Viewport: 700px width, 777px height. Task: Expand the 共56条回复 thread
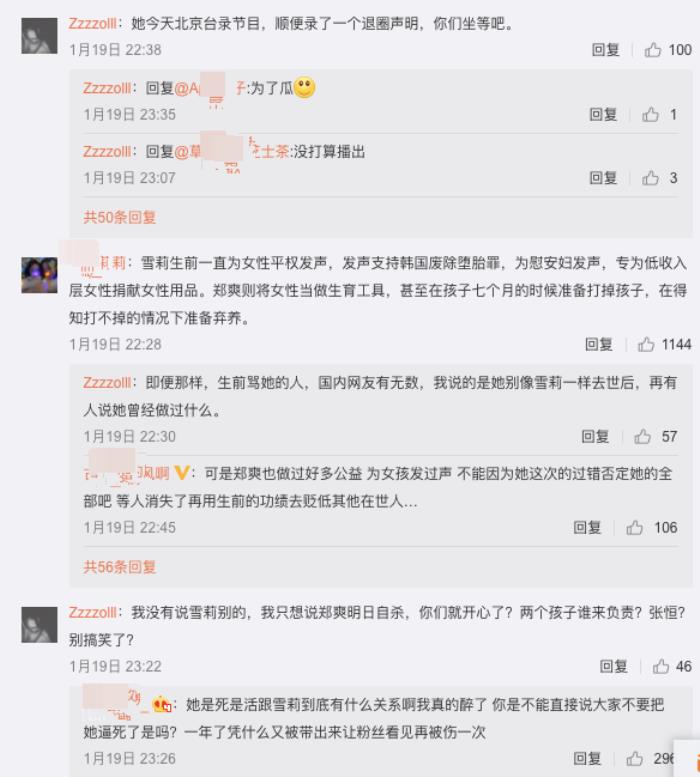click(119, 566)
